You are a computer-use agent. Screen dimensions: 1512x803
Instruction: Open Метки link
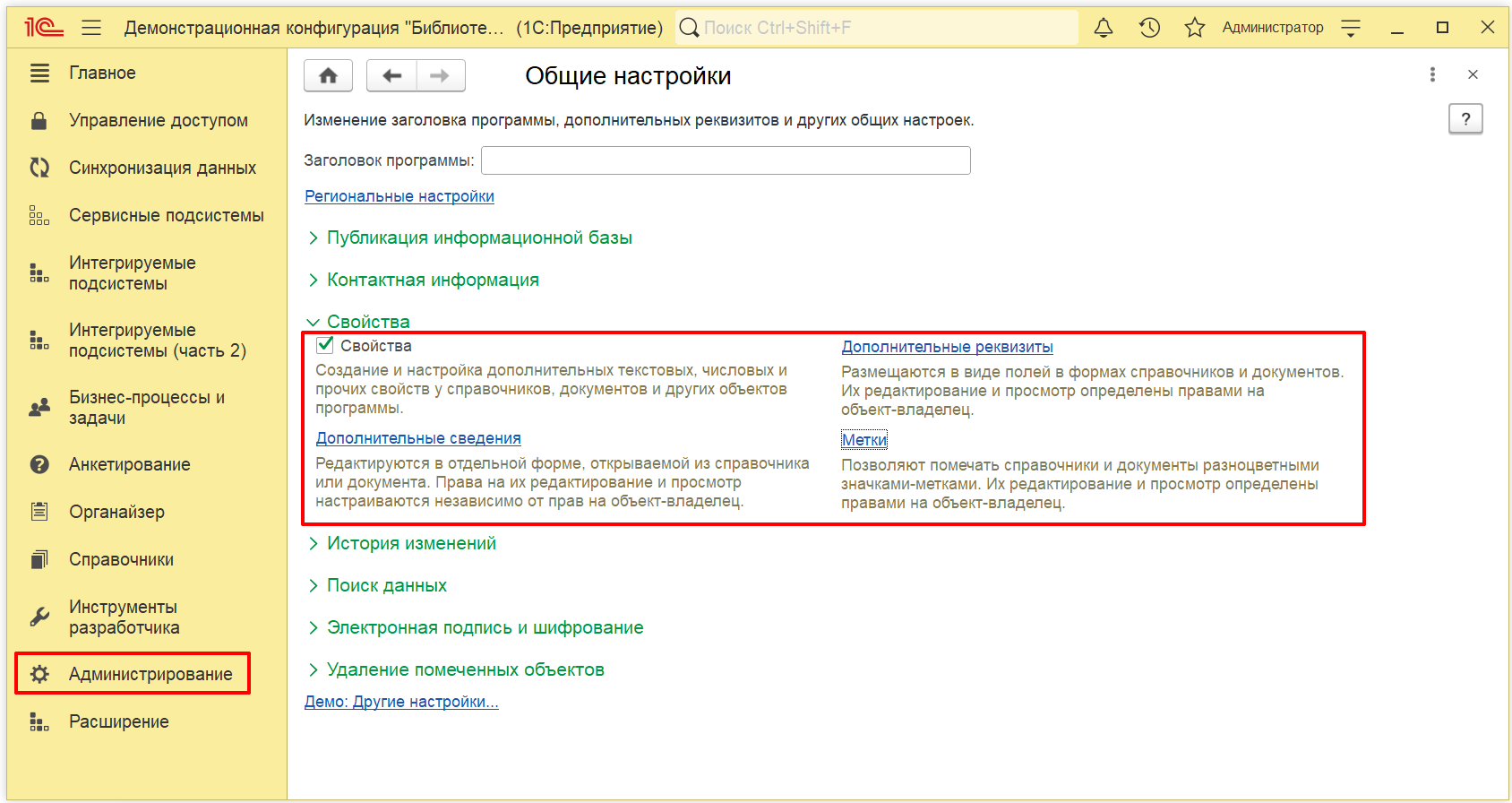(x=864, y=440)
